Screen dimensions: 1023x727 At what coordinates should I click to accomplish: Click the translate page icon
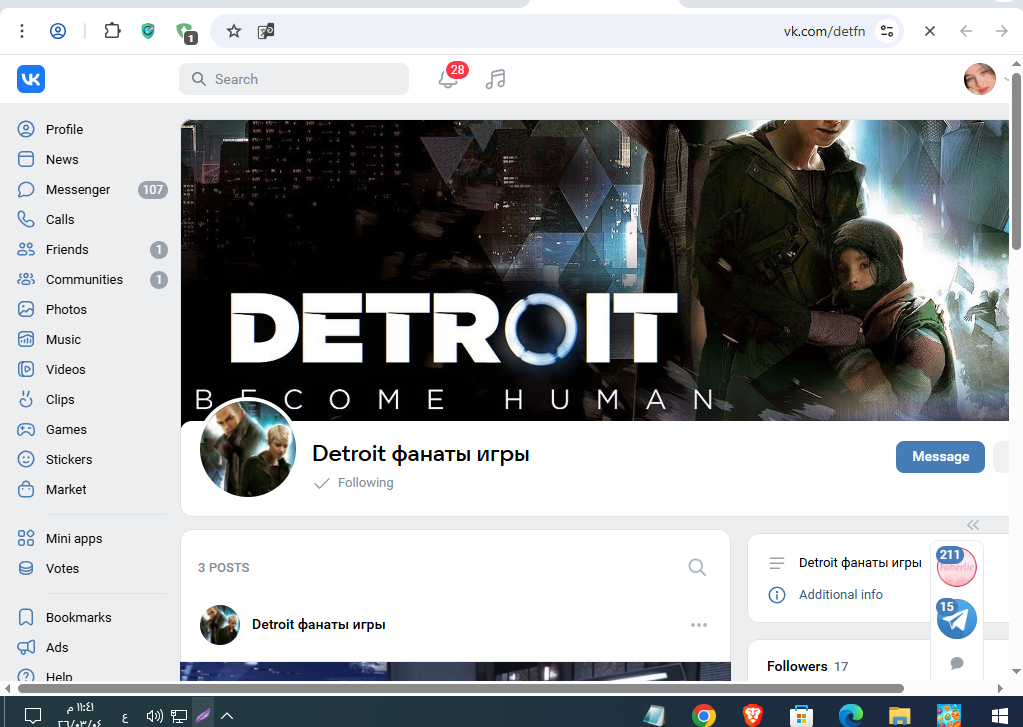266,31
